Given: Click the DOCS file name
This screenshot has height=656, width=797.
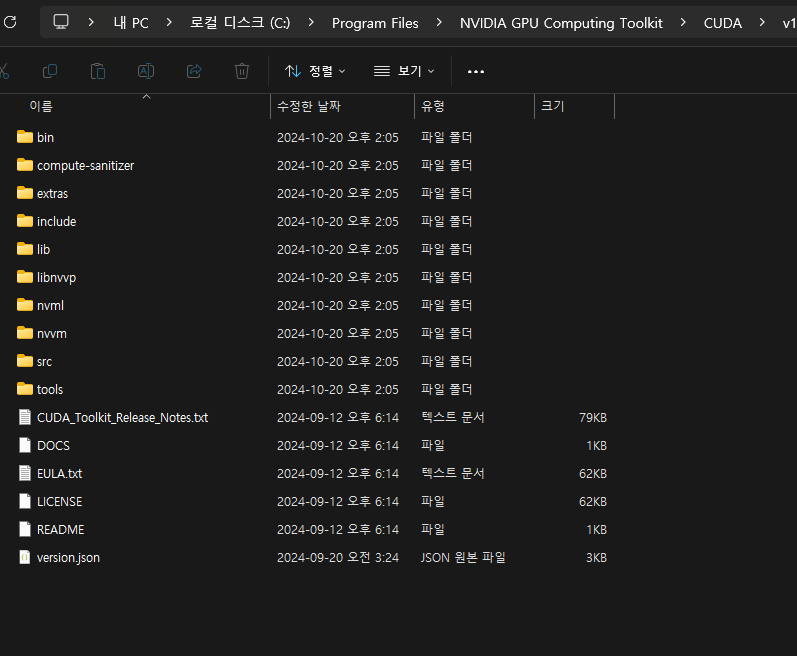Looking at the screenshot, I should pyautogui.click(x=53, y=446).
